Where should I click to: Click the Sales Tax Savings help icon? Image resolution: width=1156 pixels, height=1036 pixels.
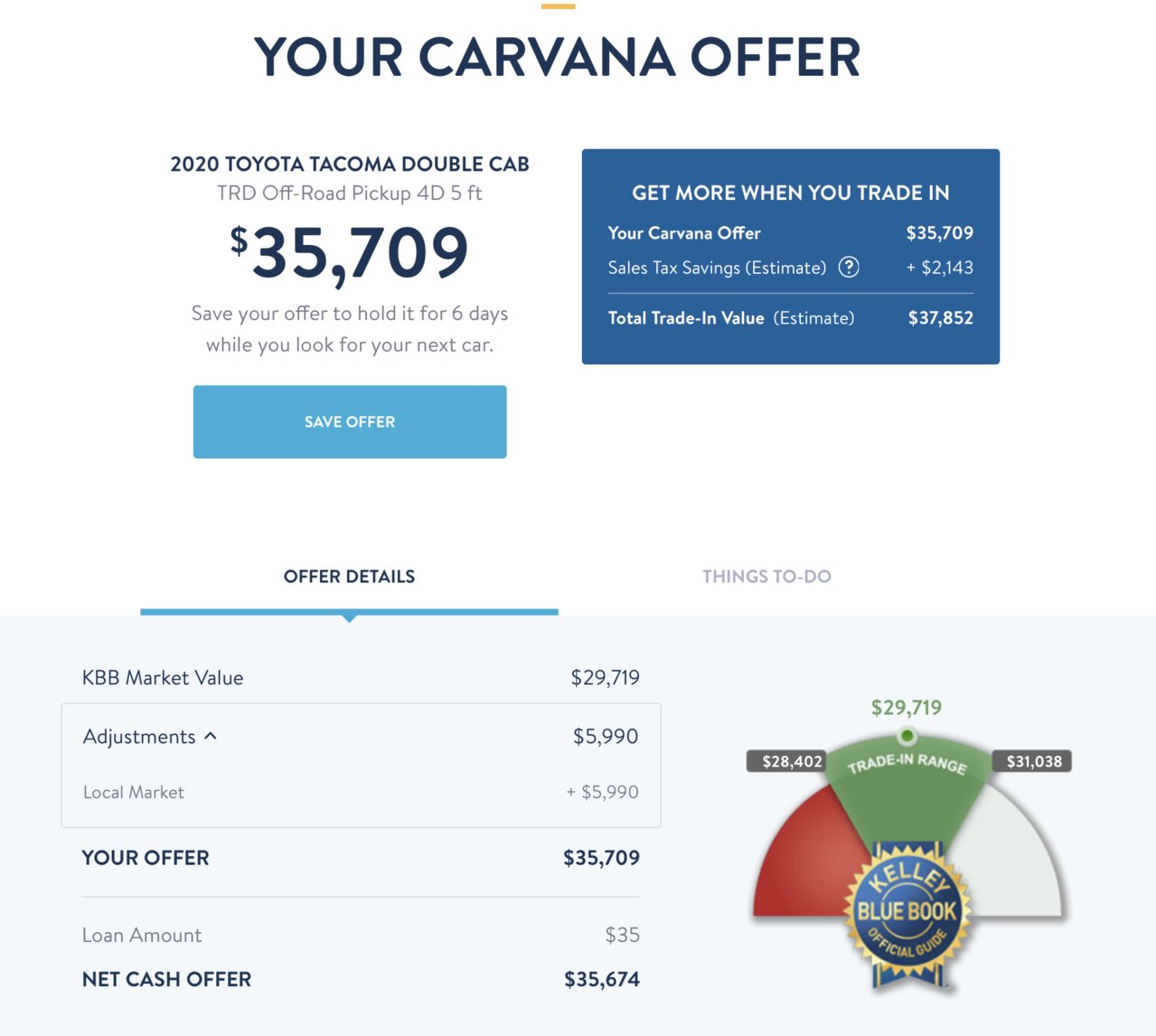(x=849, y=267)
